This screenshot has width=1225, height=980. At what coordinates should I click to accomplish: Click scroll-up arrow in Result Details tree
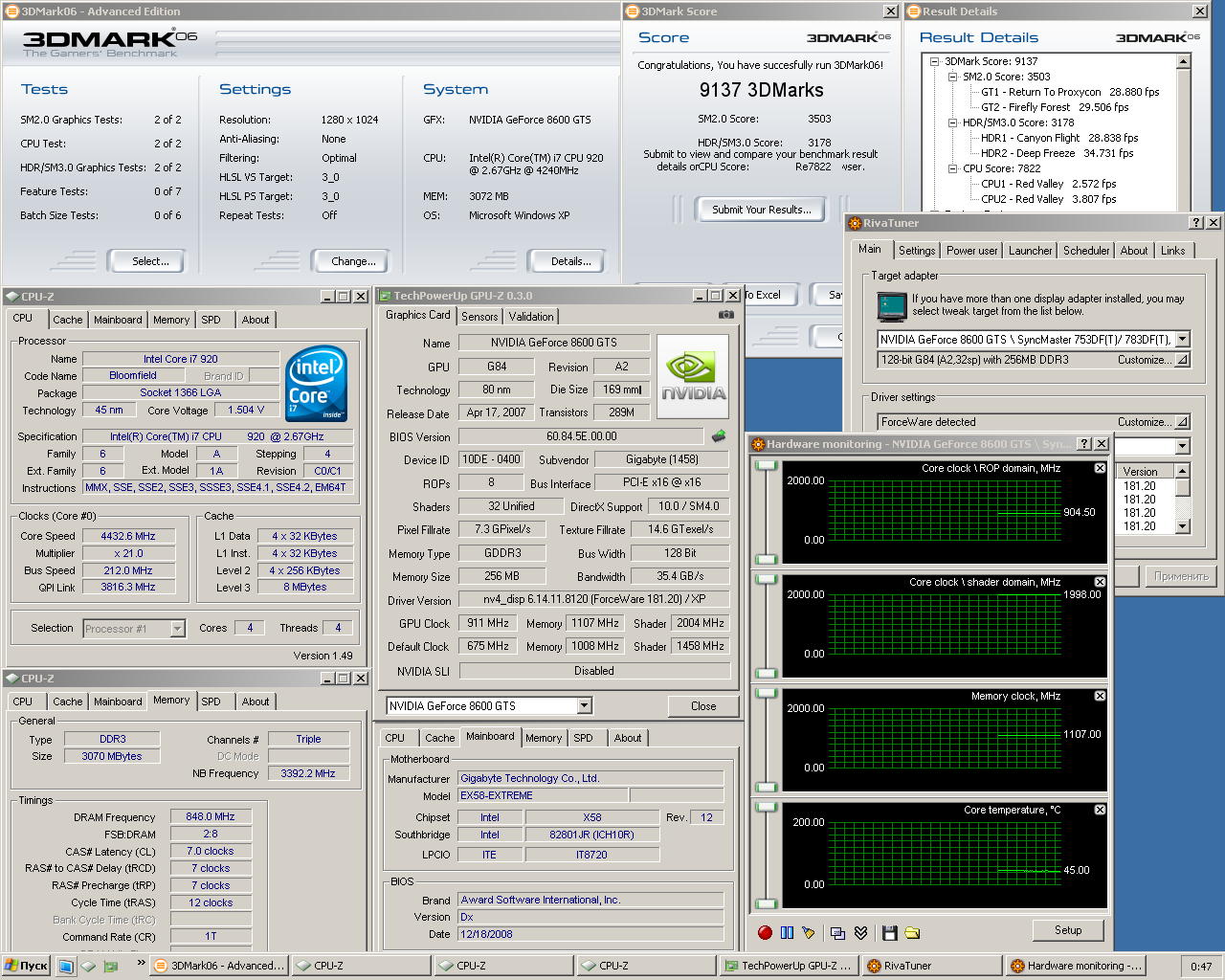tap(1184, 61)
